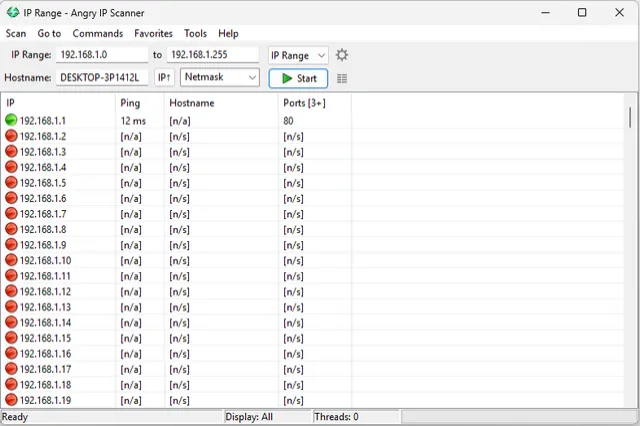Click the red status icon for 192.168.1.10
Image resolution: width=640 pixels, height=426 pixels.
coord(11,260)
